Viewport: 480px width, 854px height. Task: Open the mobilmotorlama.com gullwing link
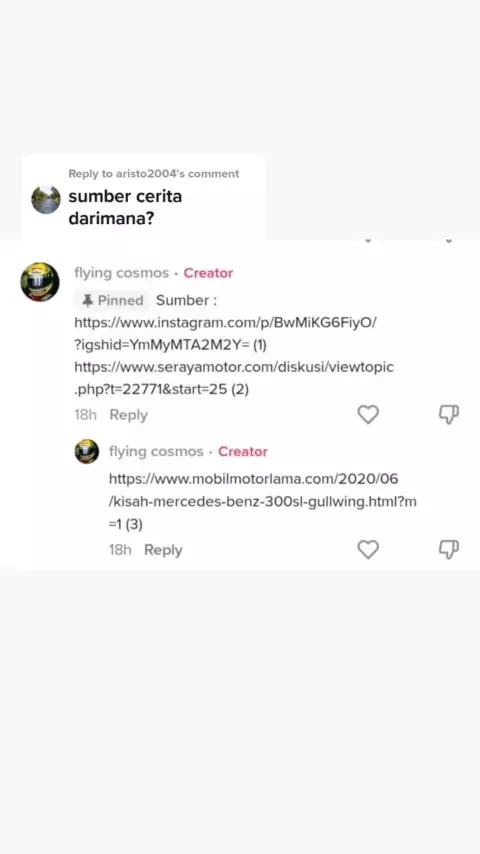263,501
